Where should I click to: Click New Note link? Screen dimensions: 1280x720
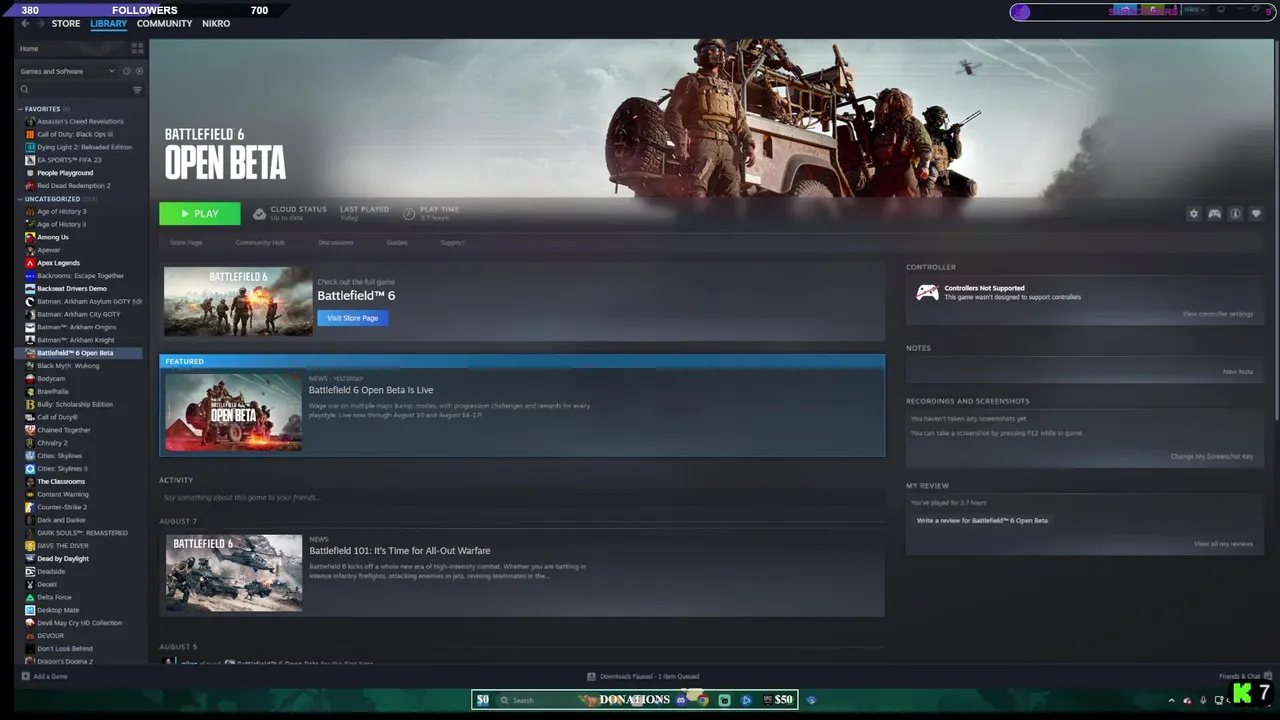pyautogui.click(x=1237, y=371)
